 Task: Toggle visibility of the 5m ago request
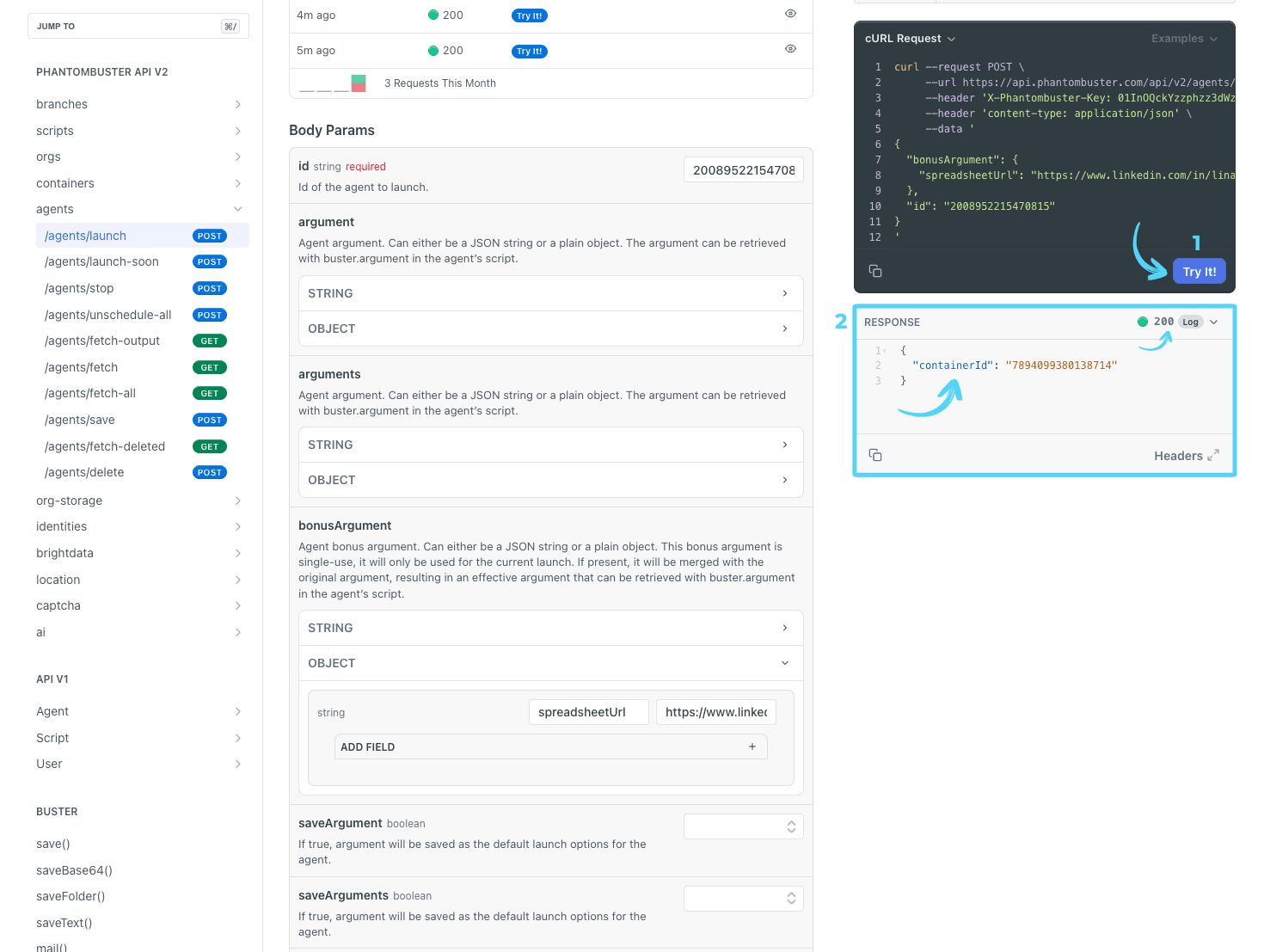coord(789,48)
